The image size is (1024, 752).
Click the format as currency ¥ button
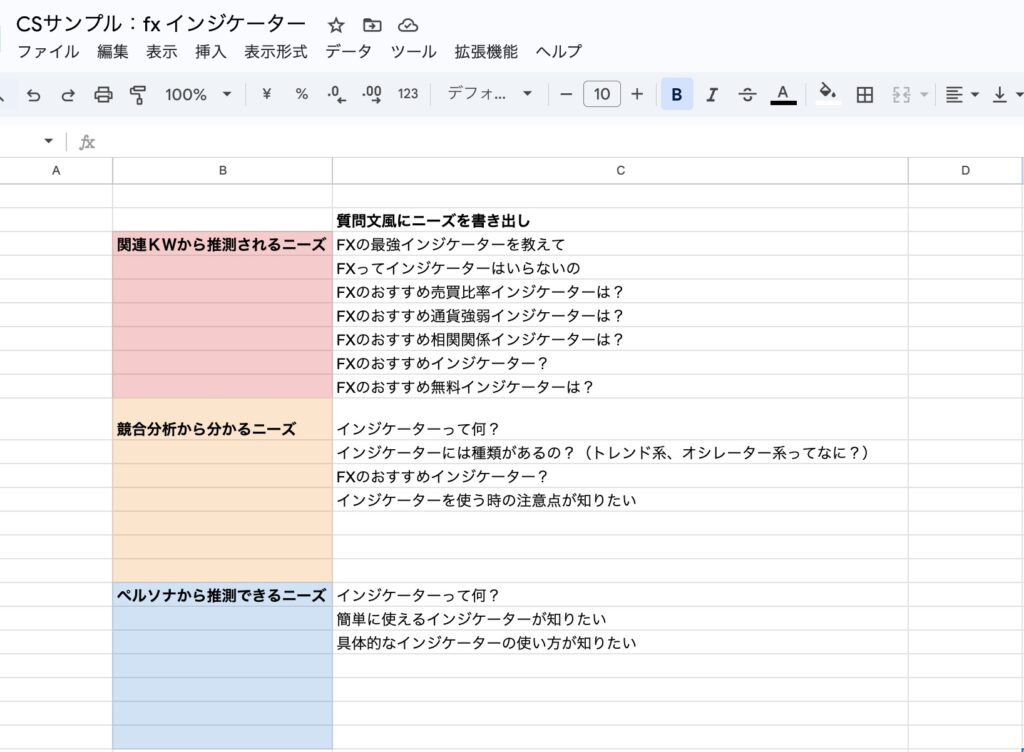(x=267, y=95)
